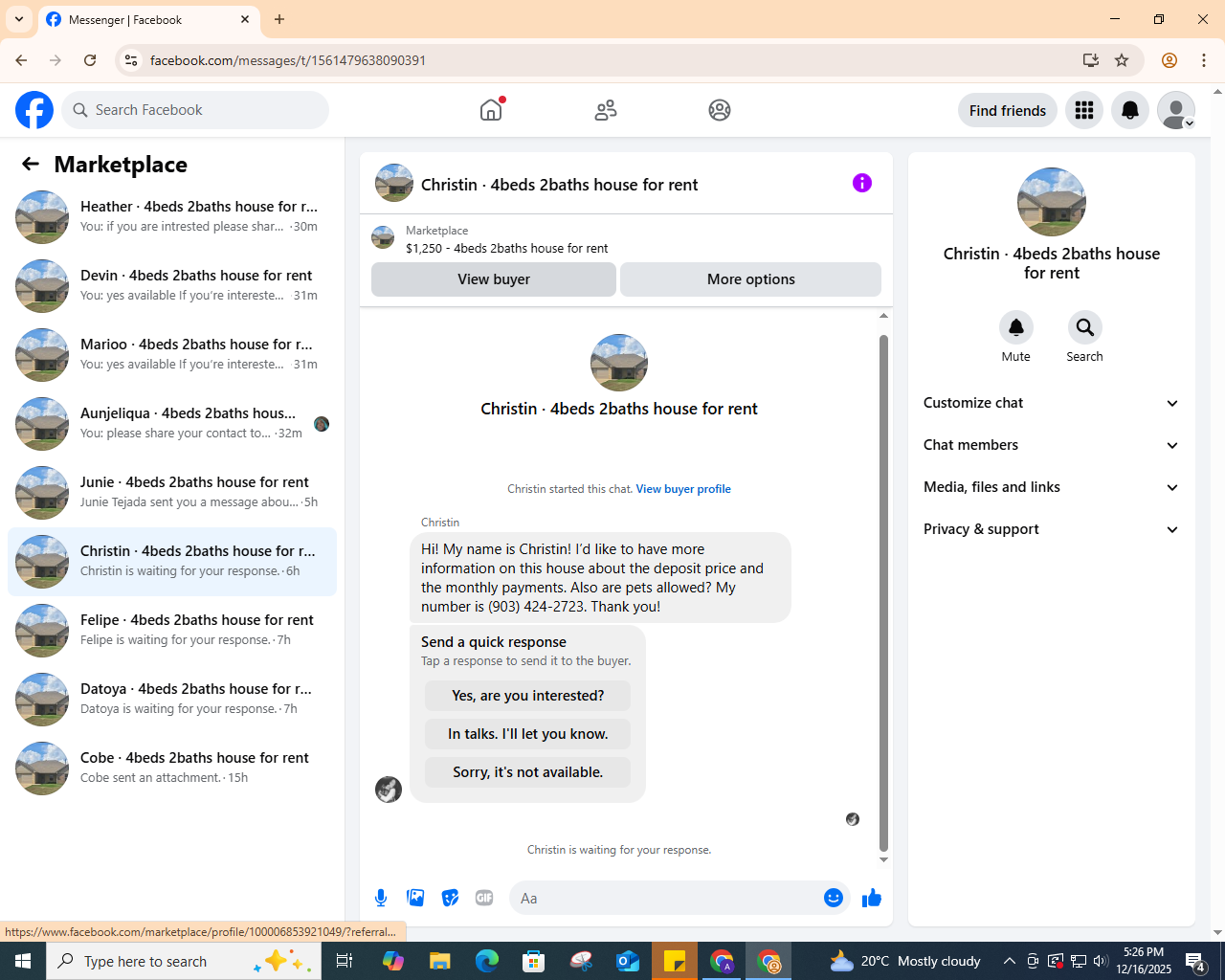
Task: Open the View buyer profile link
Action: pos(683,489)
